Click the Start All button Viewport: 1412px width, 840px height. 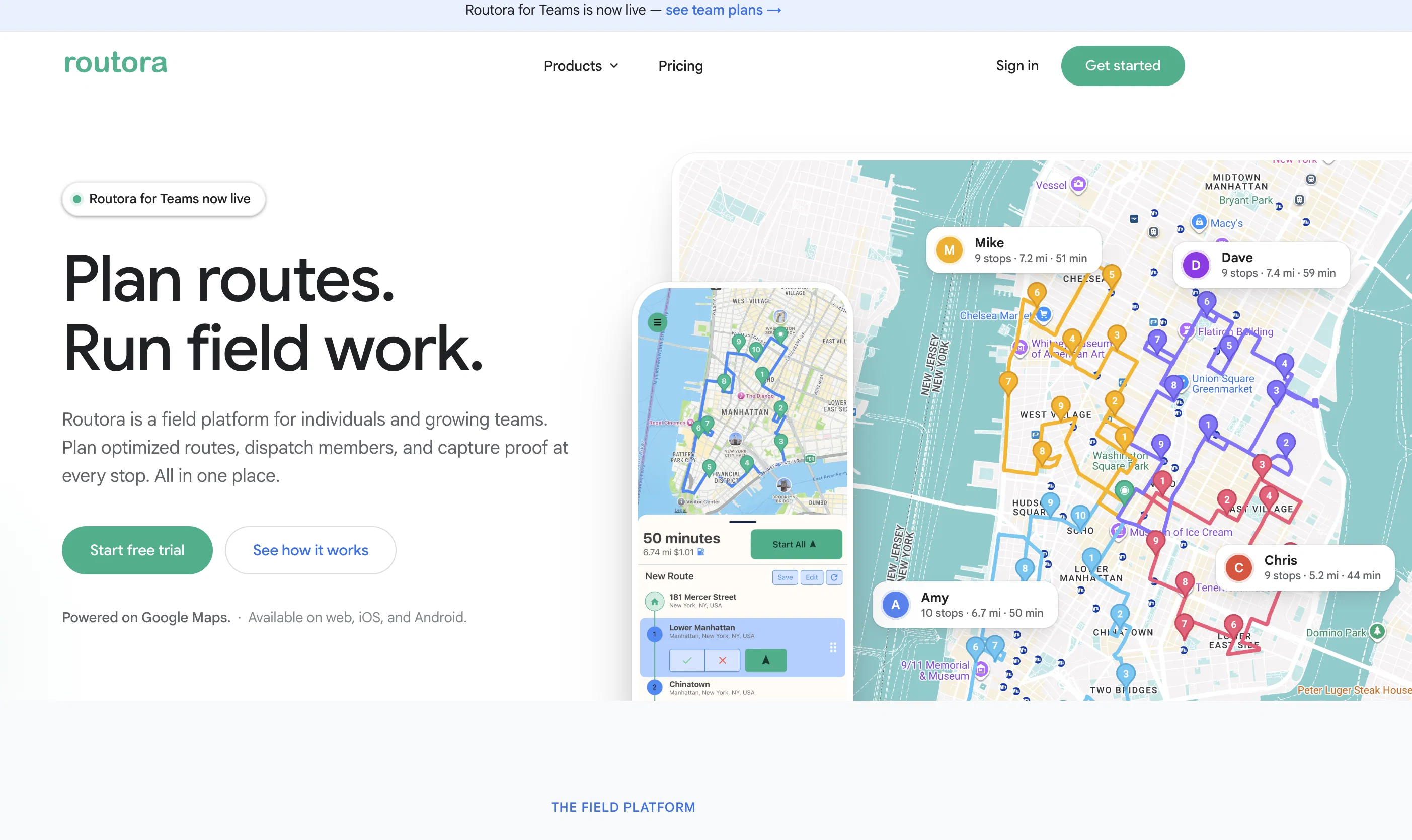796,544
